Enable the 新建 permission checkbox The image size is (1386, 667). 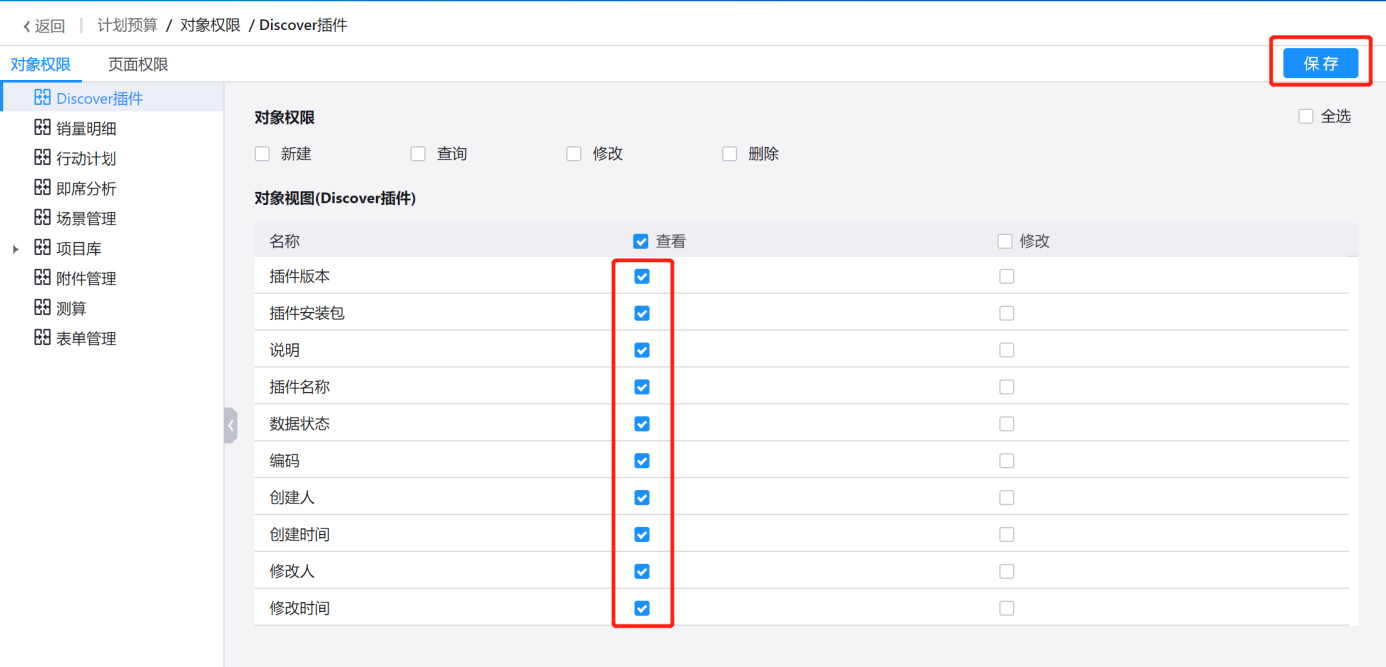click(263, 154)
